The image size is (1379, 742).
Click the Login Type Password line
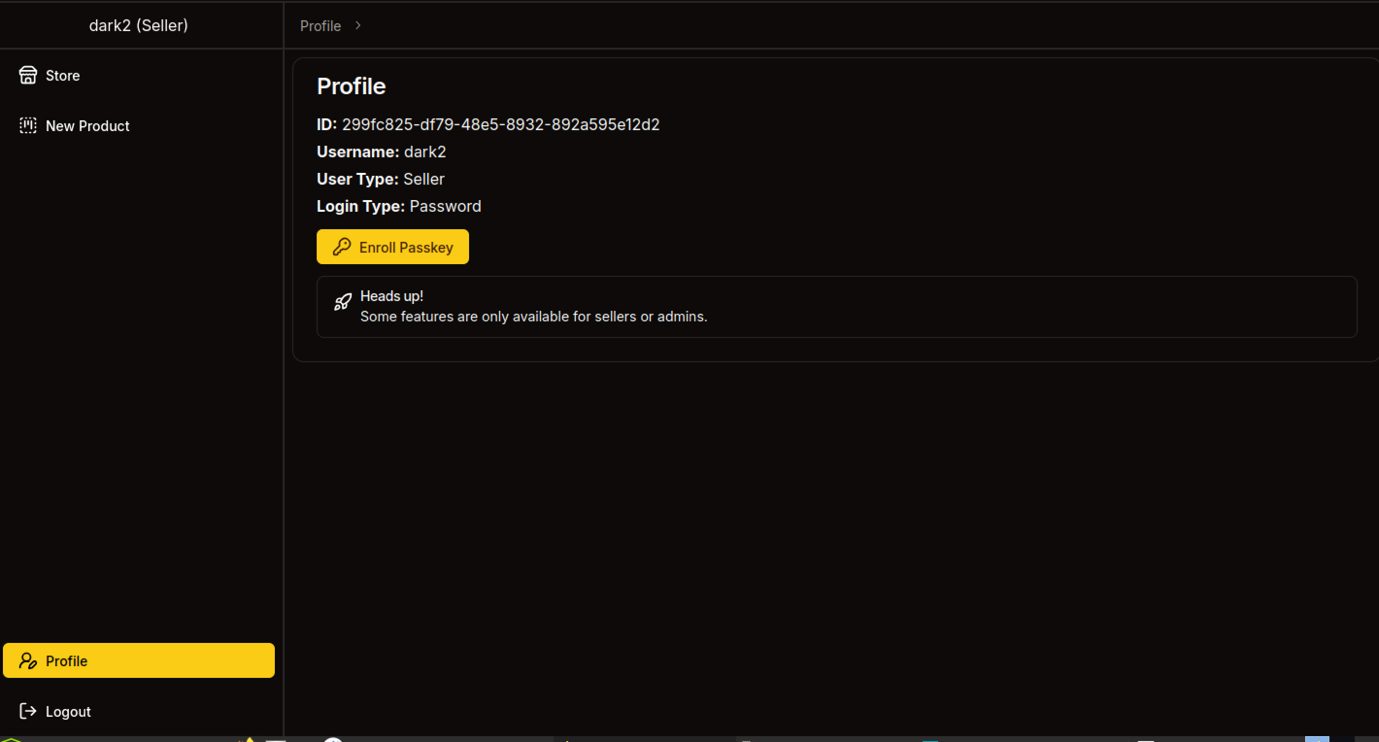tap(398, 206)
